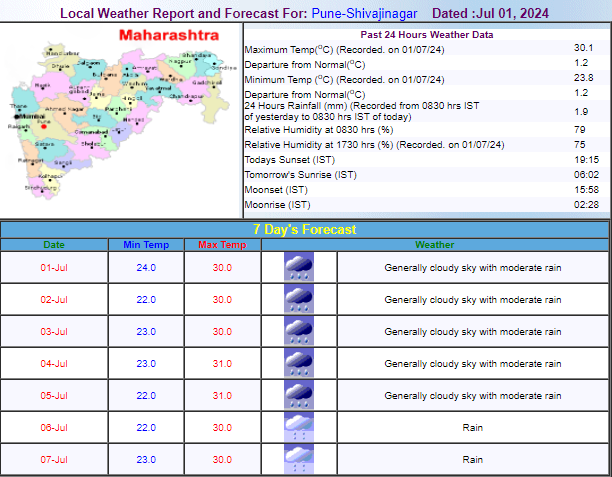Click the min temp value for 02-Jul
The image size is (612, 477).
[146, 299]
